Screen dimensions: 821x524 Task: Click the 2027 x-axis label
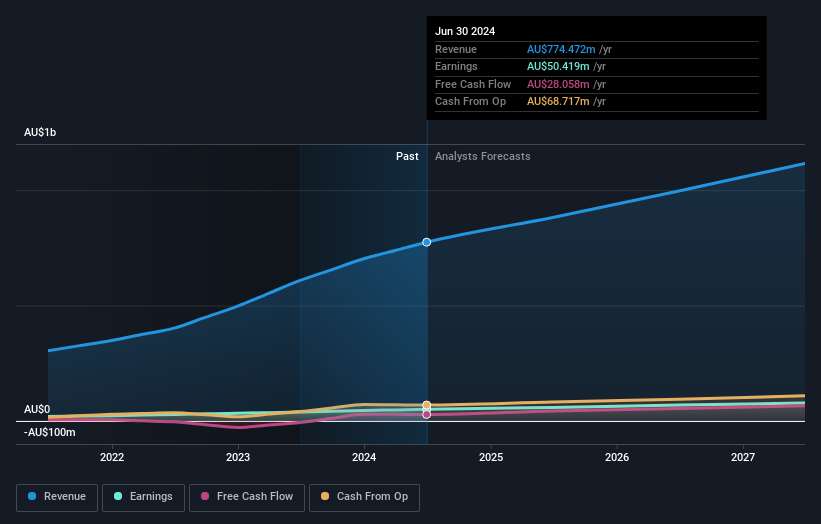[743, 457]
